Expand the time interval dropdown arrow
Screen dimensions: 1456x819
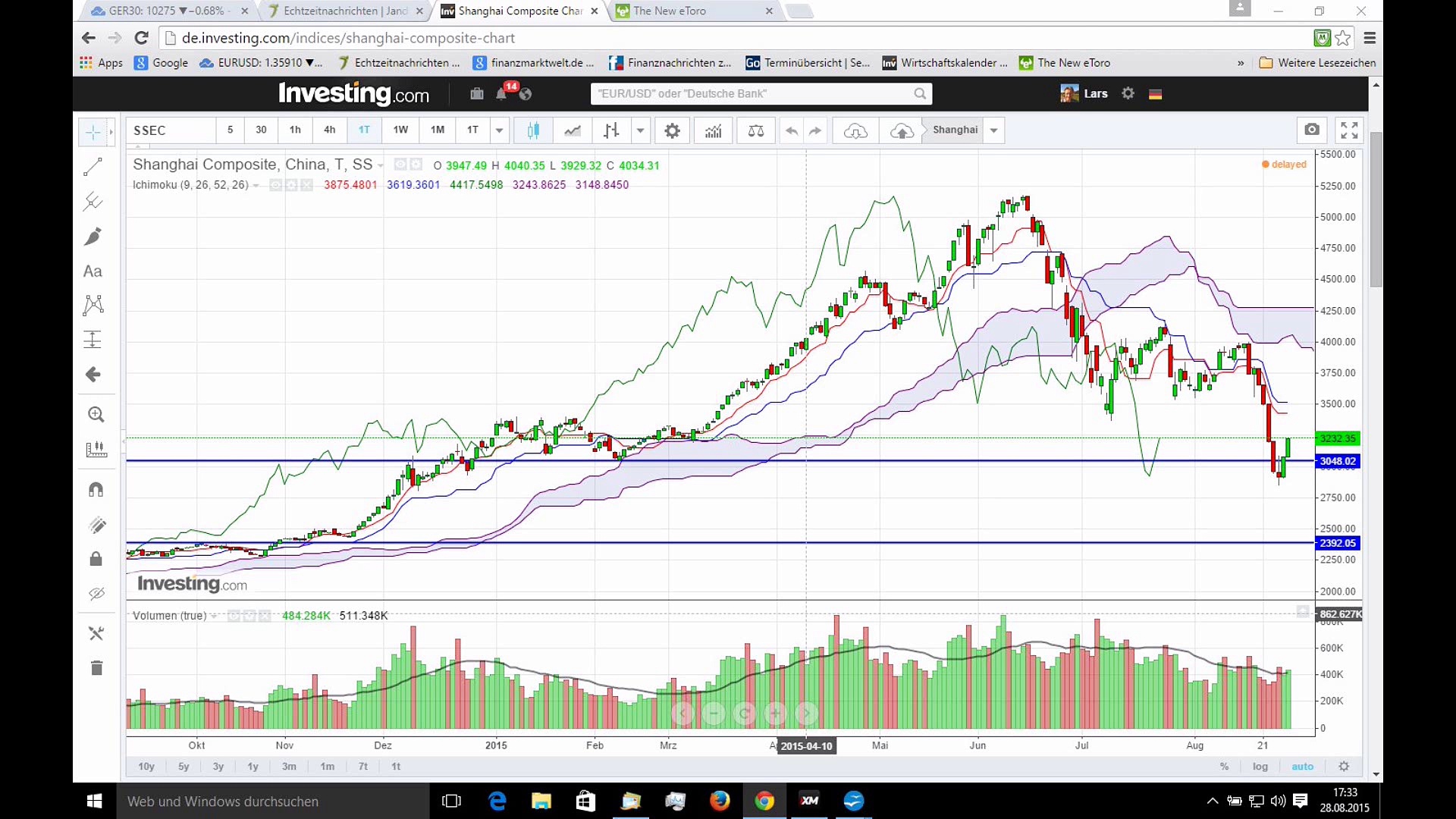pos(499,130)
